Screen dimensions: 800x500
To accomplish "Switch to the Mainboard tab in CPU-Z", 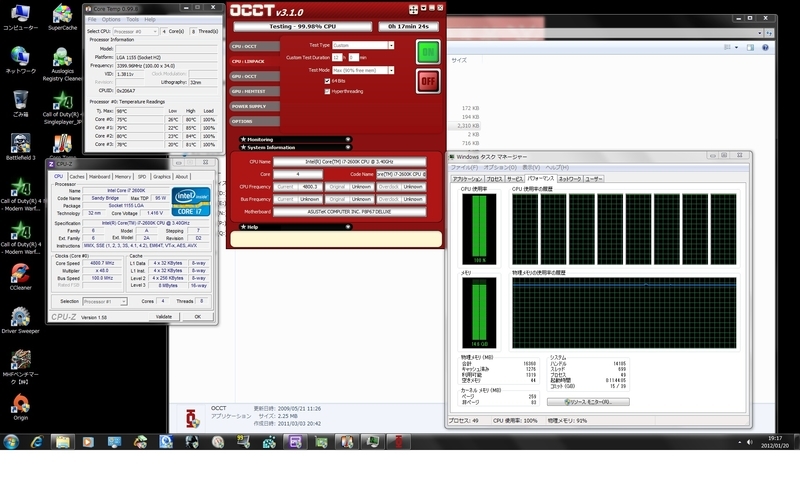I will tap(99, 177).
